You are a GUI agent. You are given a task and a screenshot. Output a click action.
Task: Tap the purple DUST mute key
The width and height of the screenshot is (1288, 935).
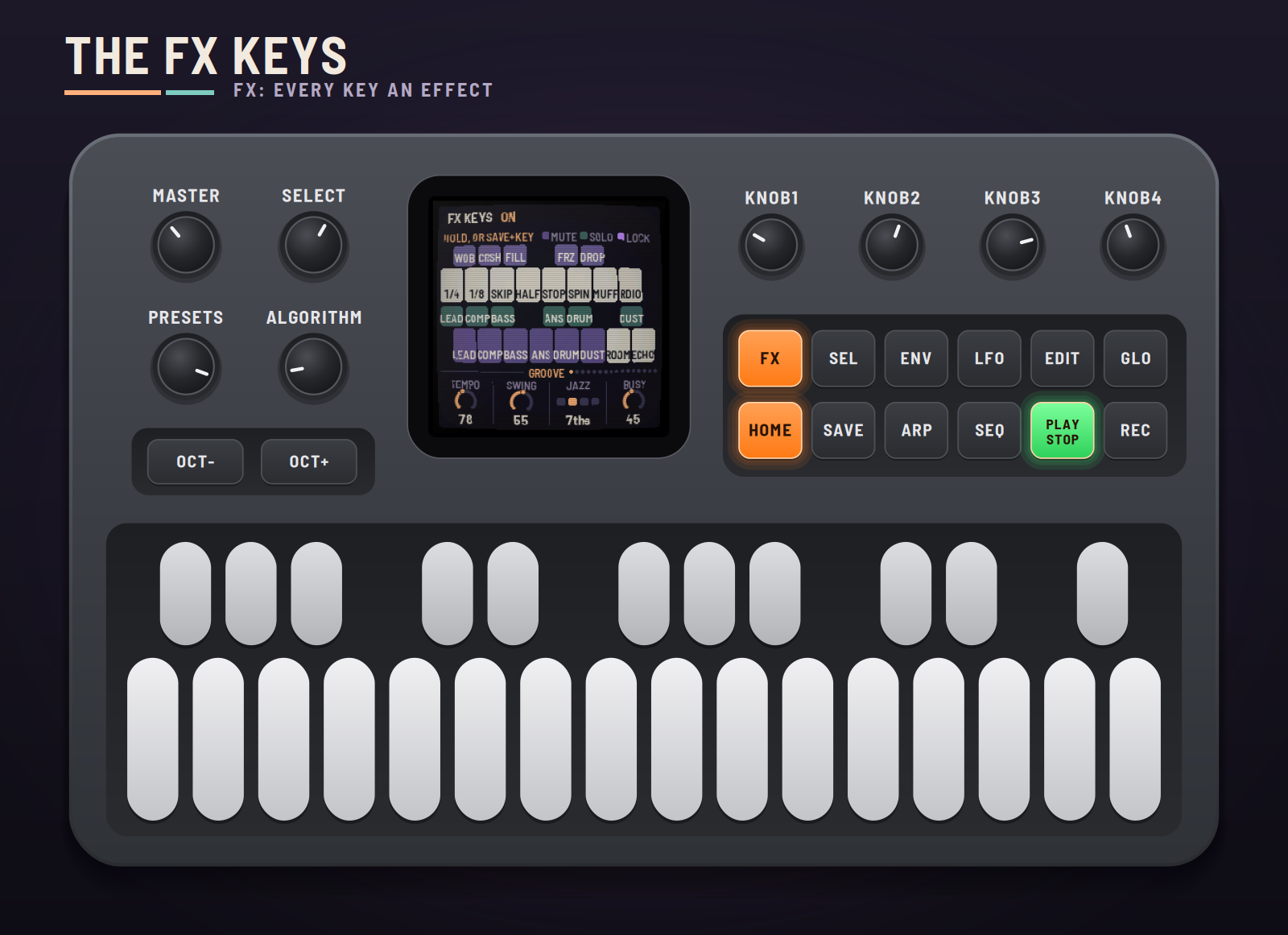coord(592,345)
